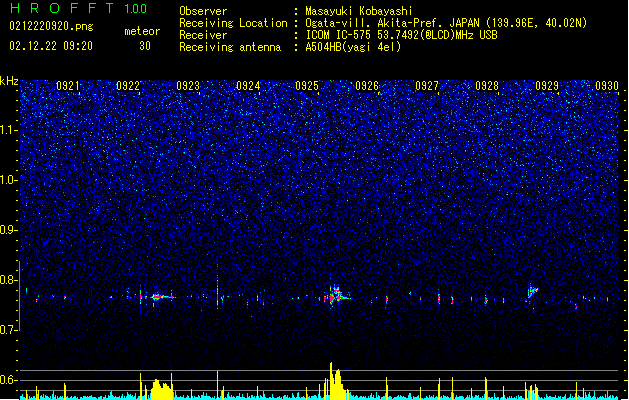Click the kHz axis unit label

pos(9,81)
